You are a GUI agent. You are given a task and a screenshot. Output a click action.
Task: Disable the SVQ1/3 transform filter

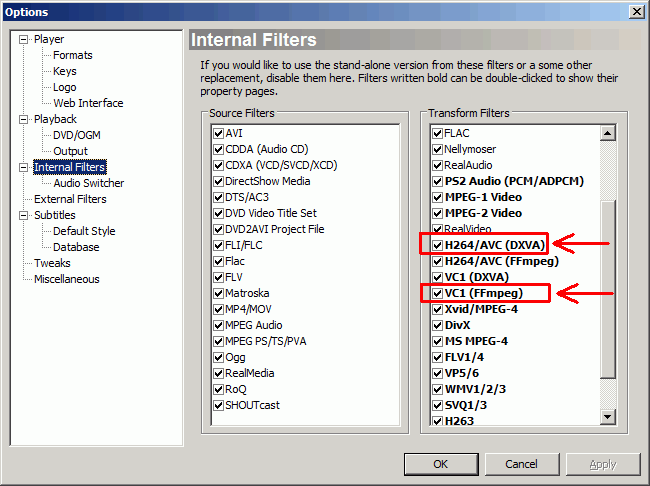click(437, 406)
